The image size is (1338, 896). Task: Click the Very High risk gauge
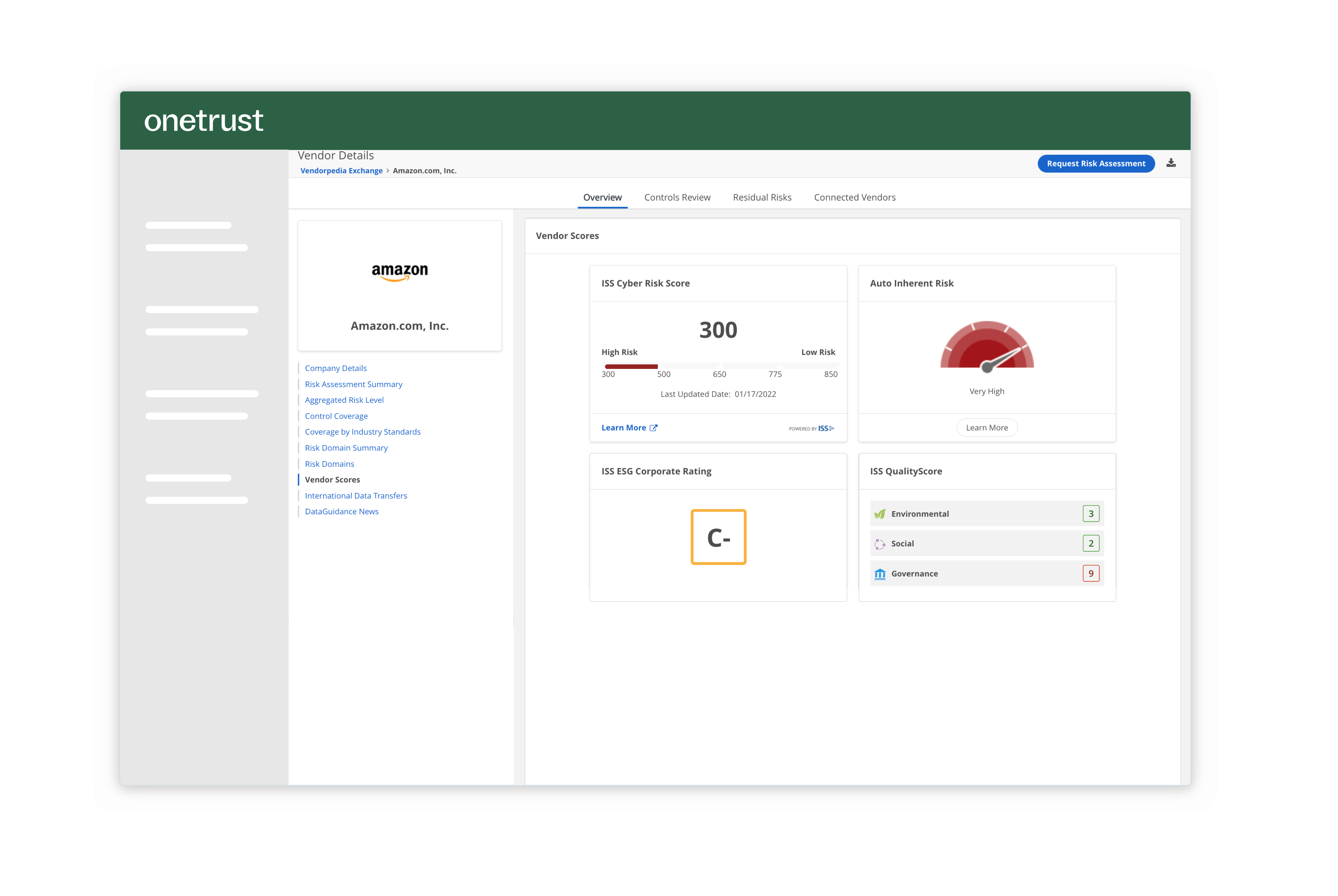click(987, 347)
